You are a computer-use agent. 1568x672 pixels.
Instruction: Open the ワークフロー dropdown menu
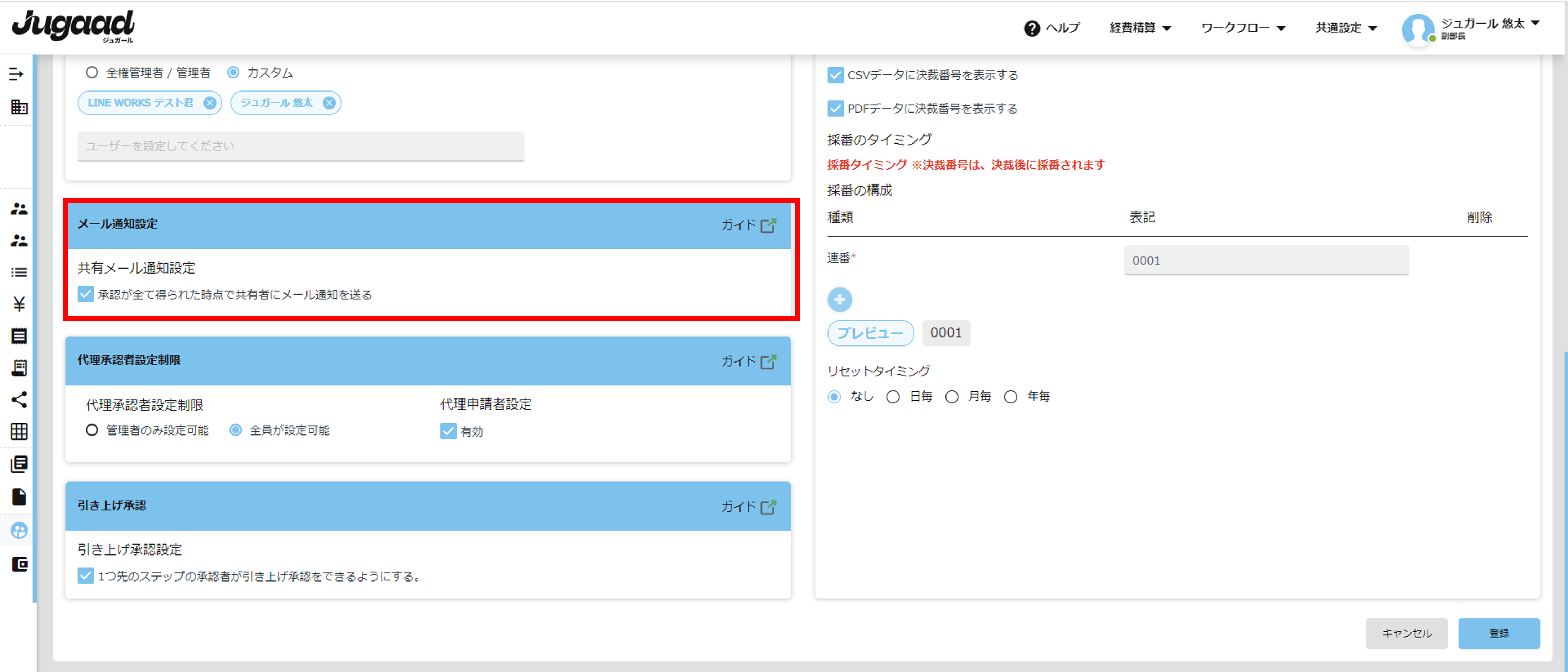pos(1242,28)
